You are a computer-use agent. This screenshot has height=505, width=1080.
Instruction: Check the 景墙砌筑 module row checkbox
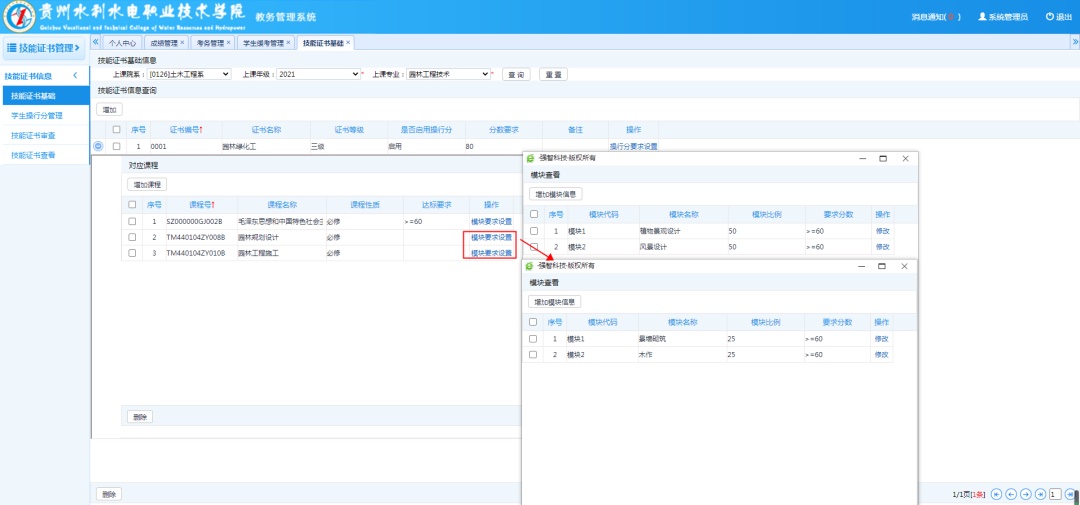[x=533, y=339]
